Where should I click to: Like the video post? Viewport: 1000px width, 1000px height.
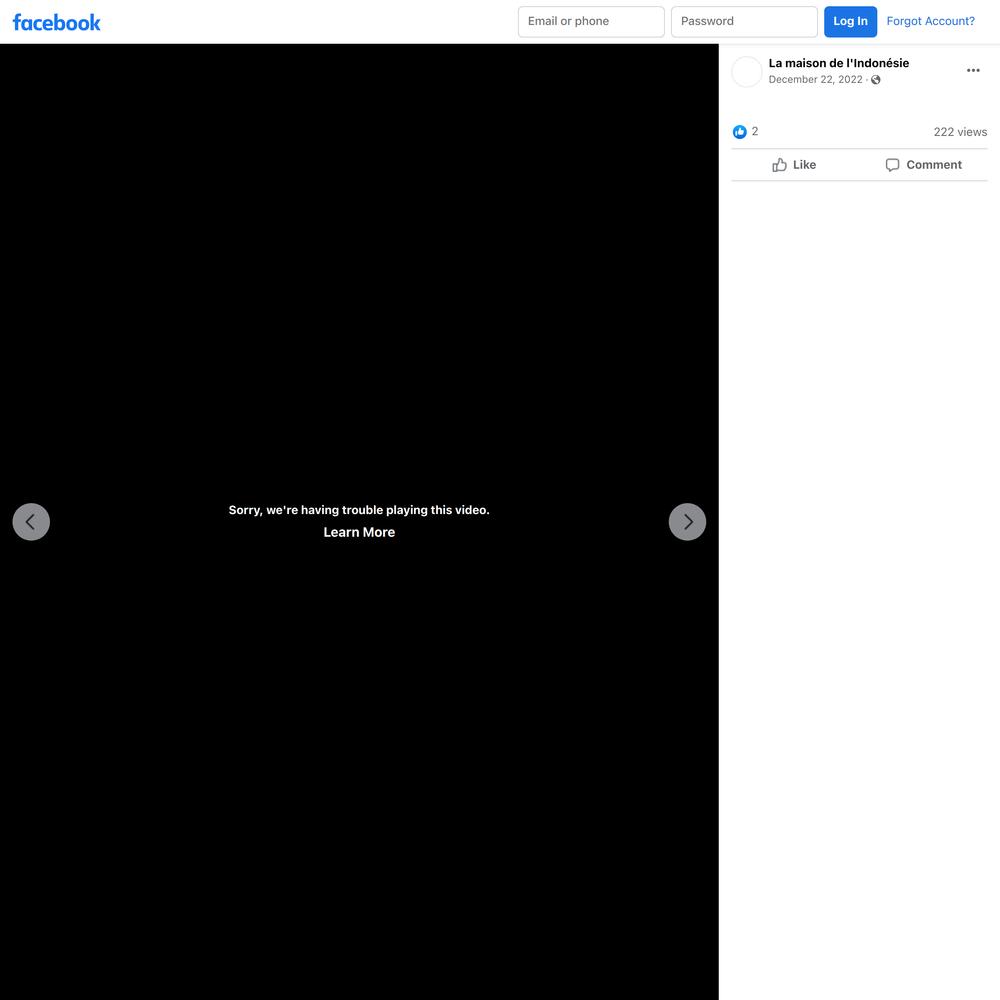pyautogui.click(x=794, y=165)
